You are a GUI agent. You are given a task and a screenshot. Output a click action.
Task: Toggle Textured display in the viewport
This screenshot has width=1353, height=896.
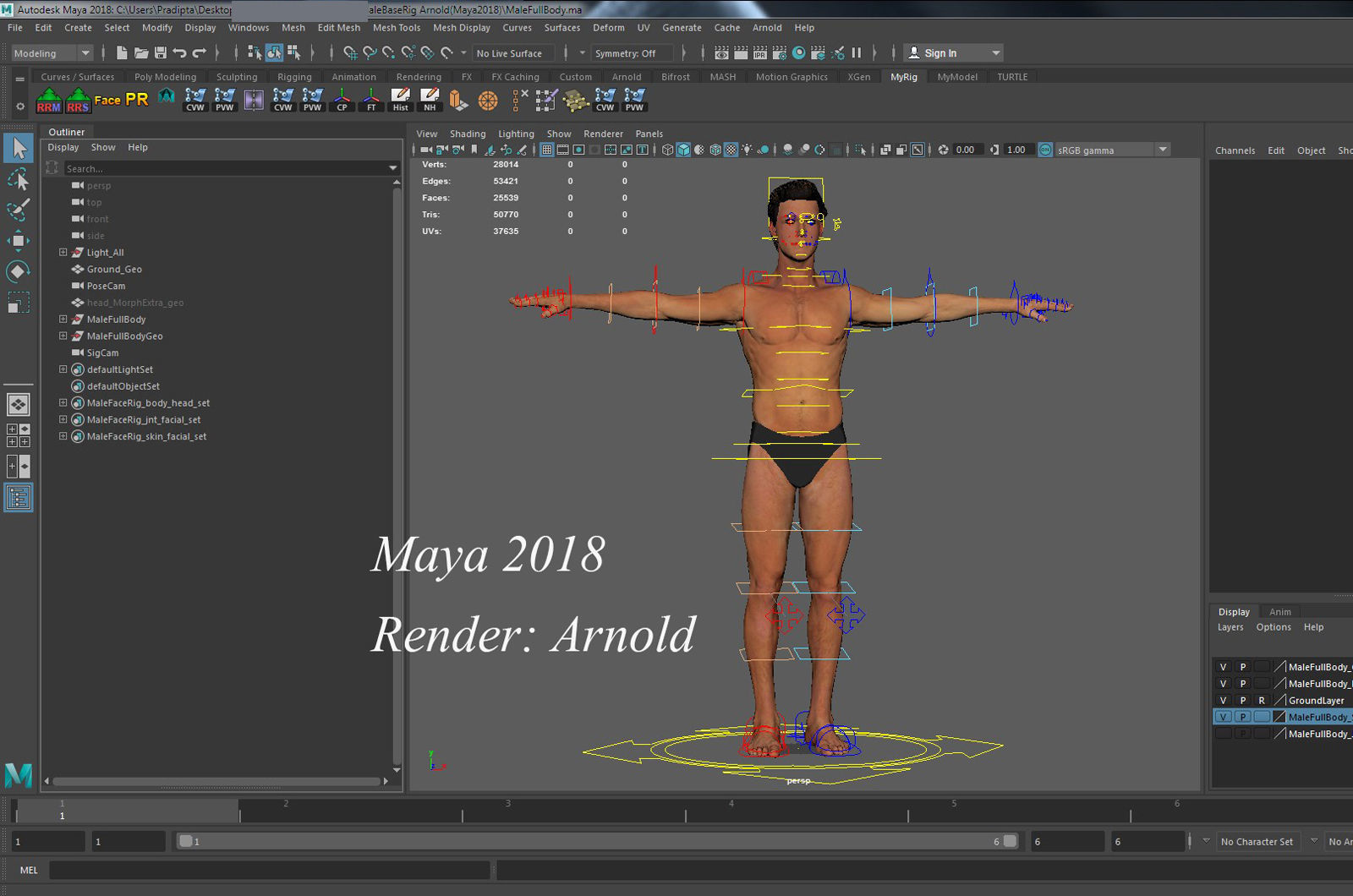tap(731, 150)
